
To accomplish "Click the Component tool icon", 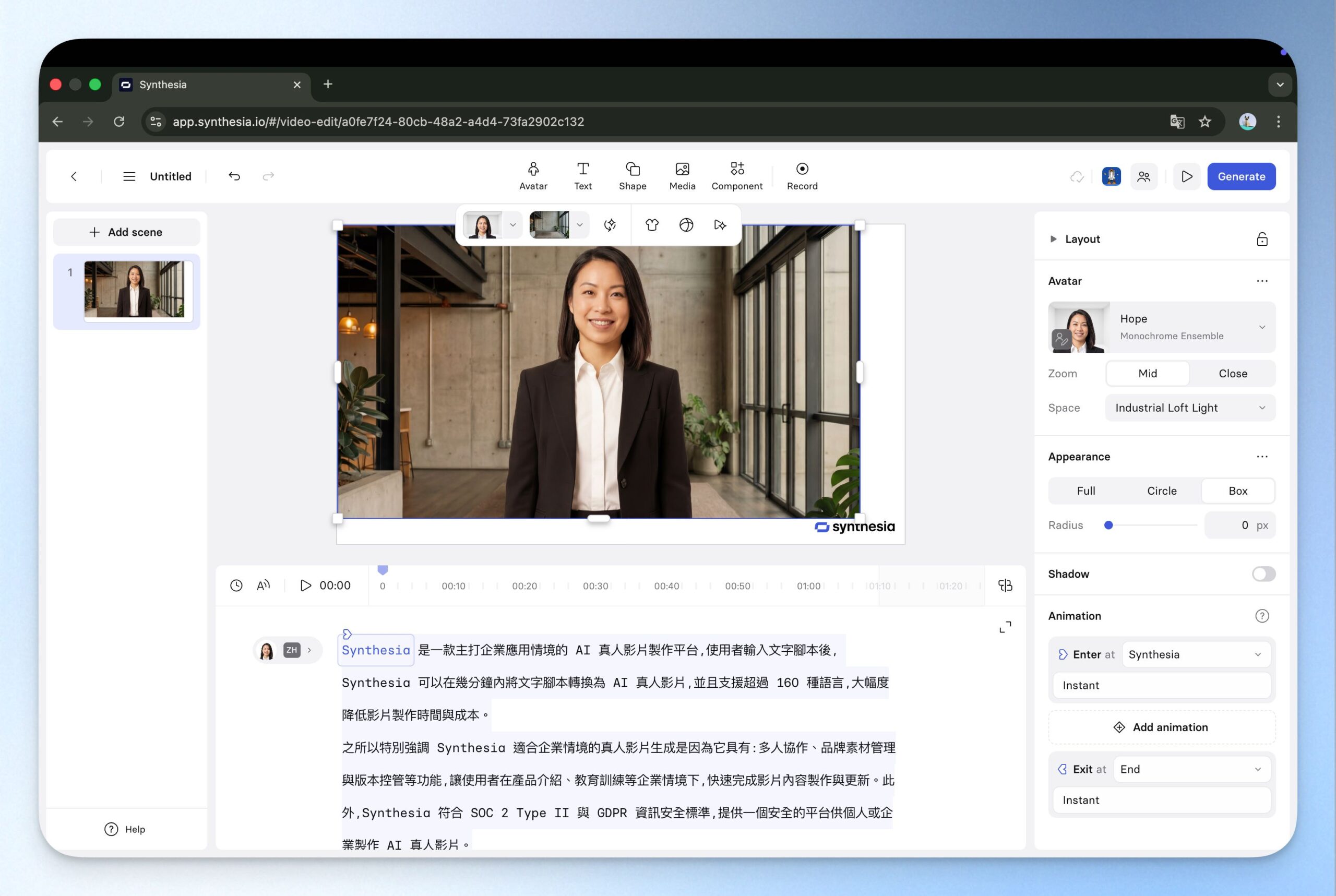I will (736, 175).
